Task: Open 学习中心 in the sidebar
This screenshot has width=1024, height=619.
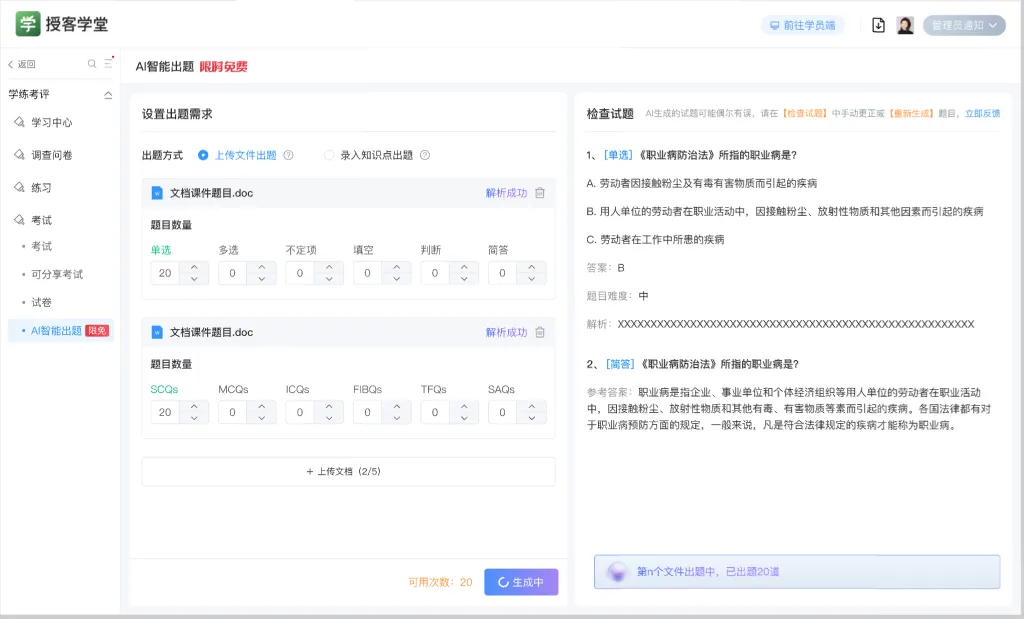Action: click(x=51, y=122)
